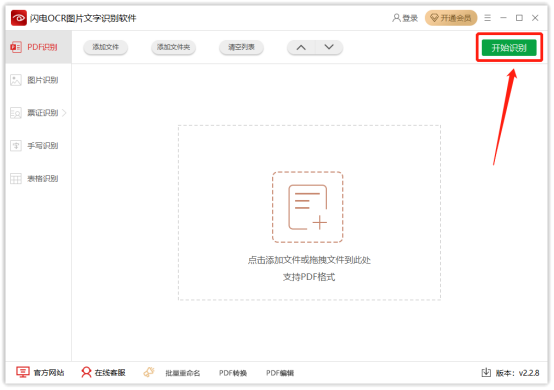The image size is (554, 390).
Task: Click the 闪电OCR app logo icon
Action: coord(19,18)
